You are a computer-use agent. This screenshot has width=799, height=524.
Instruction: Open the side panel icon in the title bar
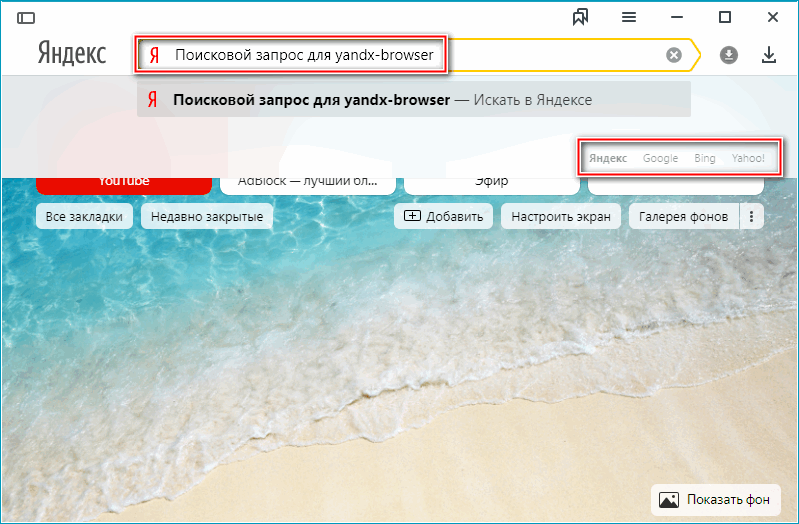coord(26,17)
